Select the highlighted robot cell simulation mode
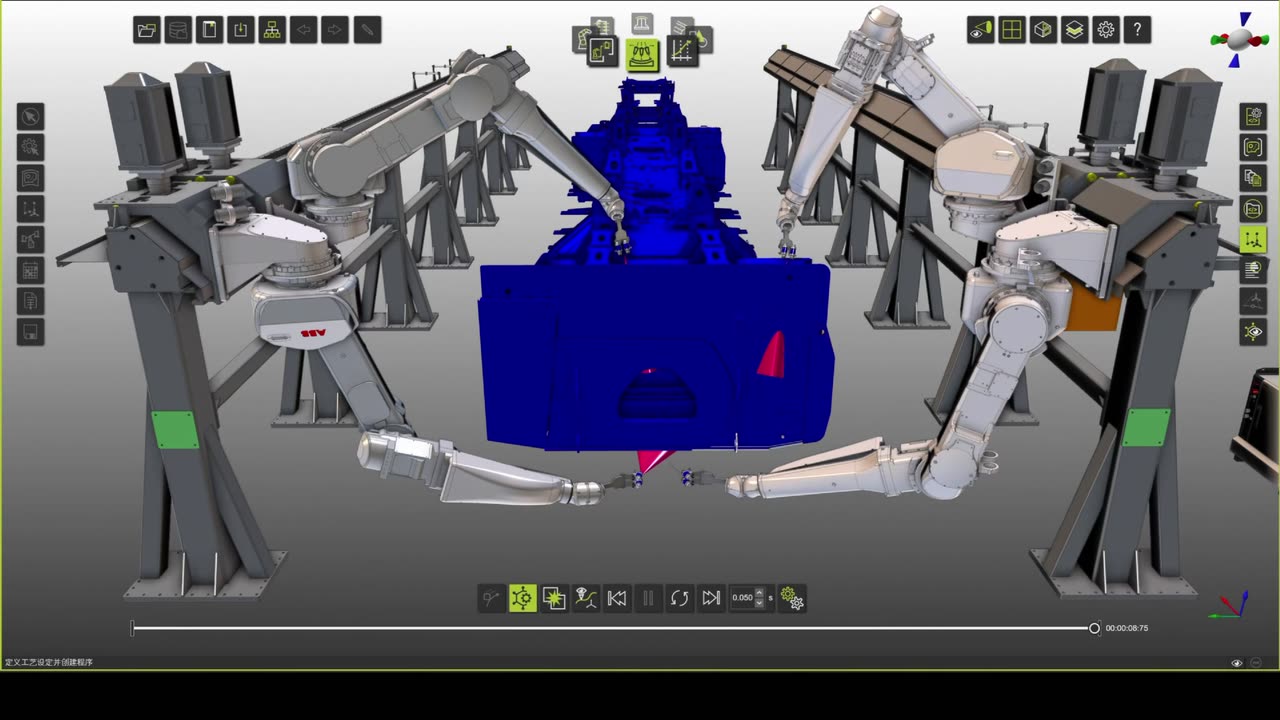This screenshot has width=1280, height=720. coord(642,53)
